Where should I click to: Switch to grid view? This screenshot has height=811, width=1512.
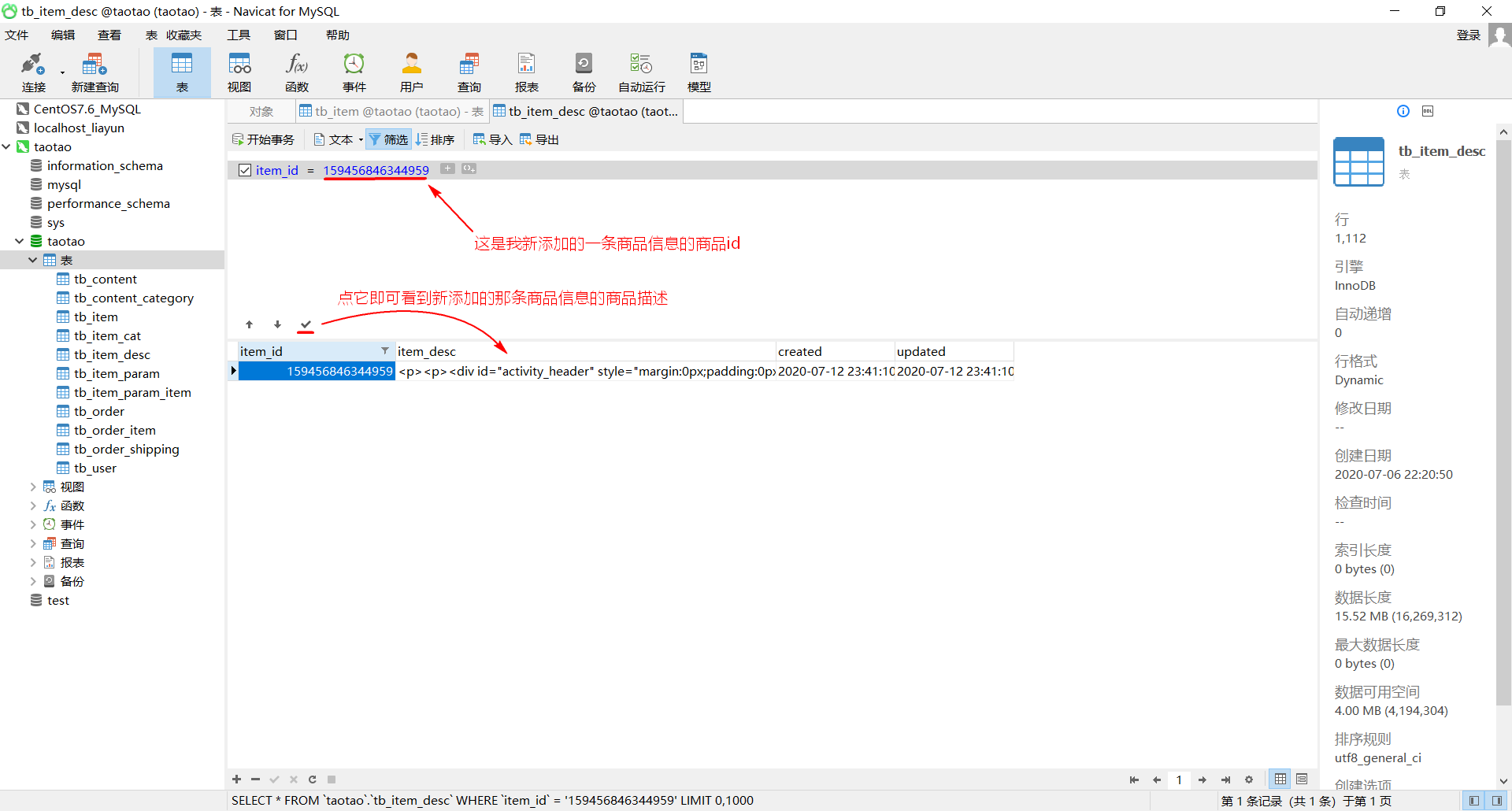(x=1280, y=779)
